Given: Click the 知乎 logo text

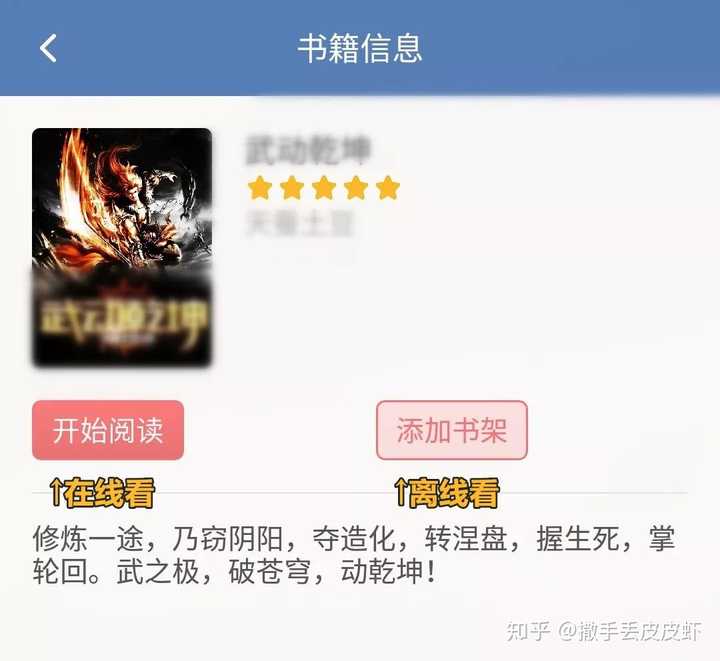Looking at the screenshot, I should 528,631.
